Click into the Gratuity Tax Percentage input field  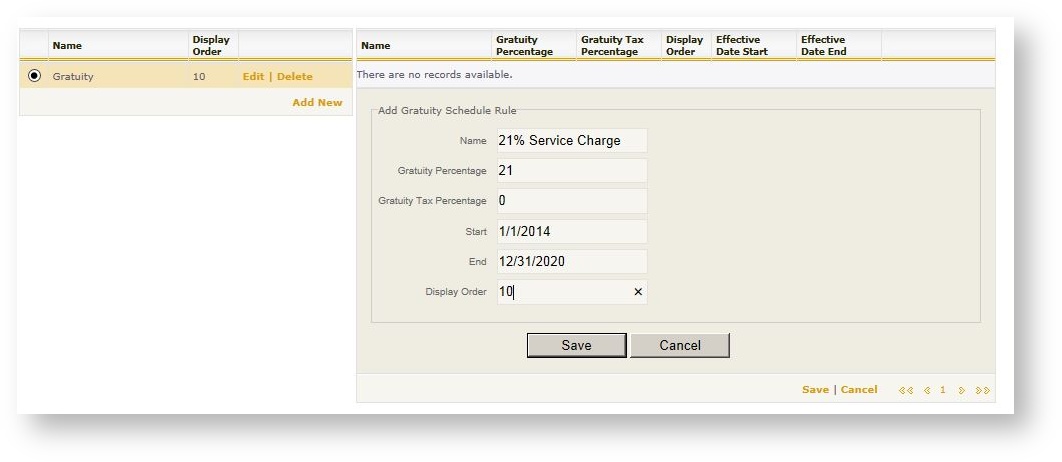571,201
